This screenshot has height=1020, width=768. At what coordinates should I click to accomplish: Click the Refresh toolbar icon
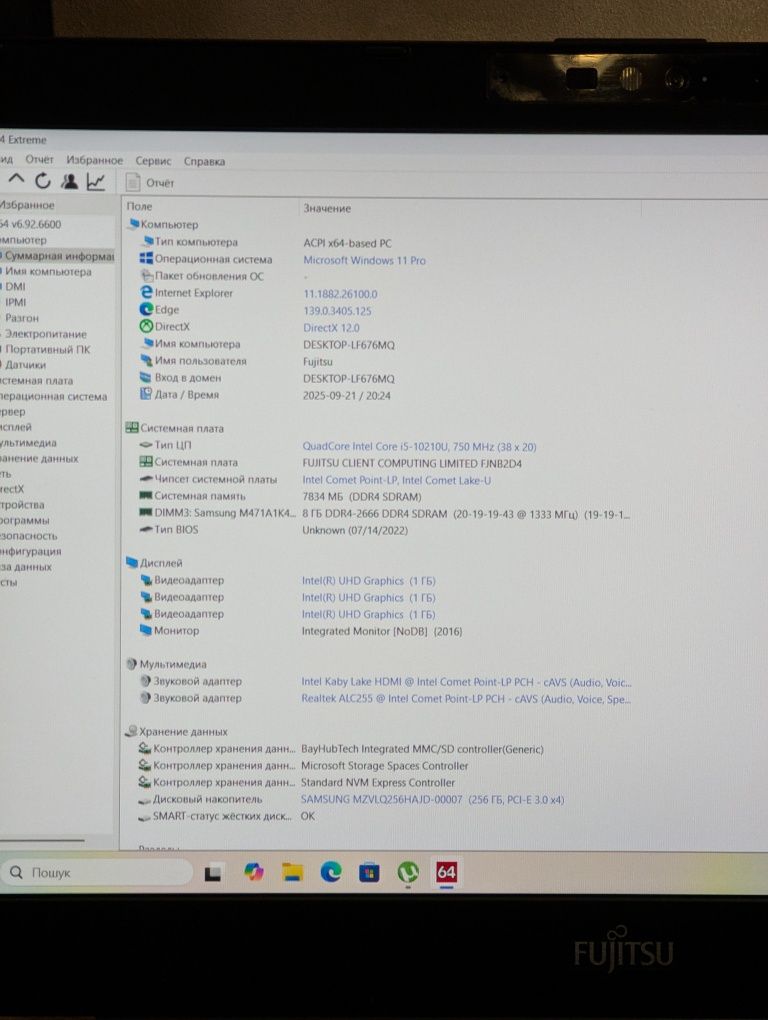pyautogui.click(x=43, y=181)
